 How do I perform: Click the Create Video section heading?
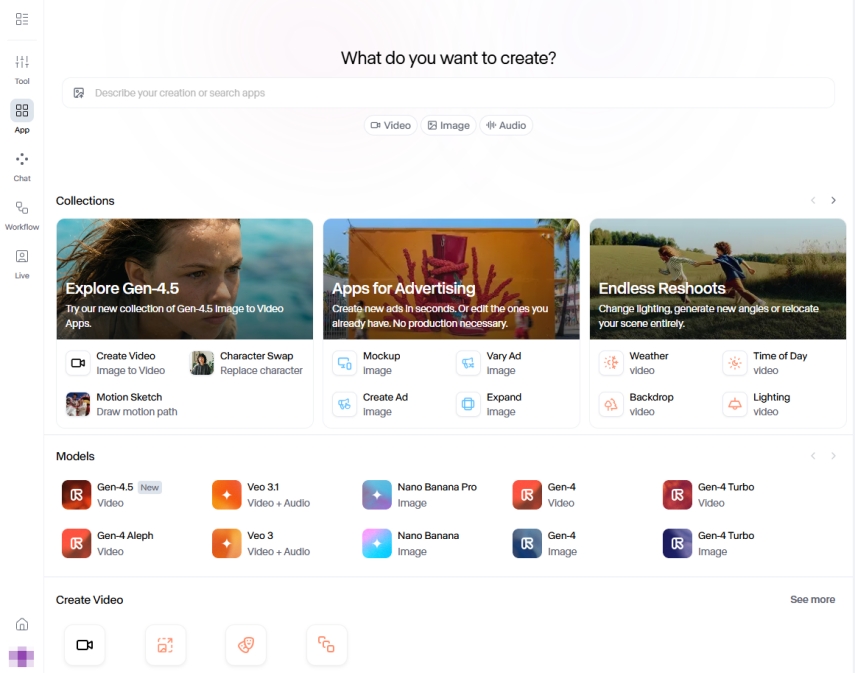point(89,600)
